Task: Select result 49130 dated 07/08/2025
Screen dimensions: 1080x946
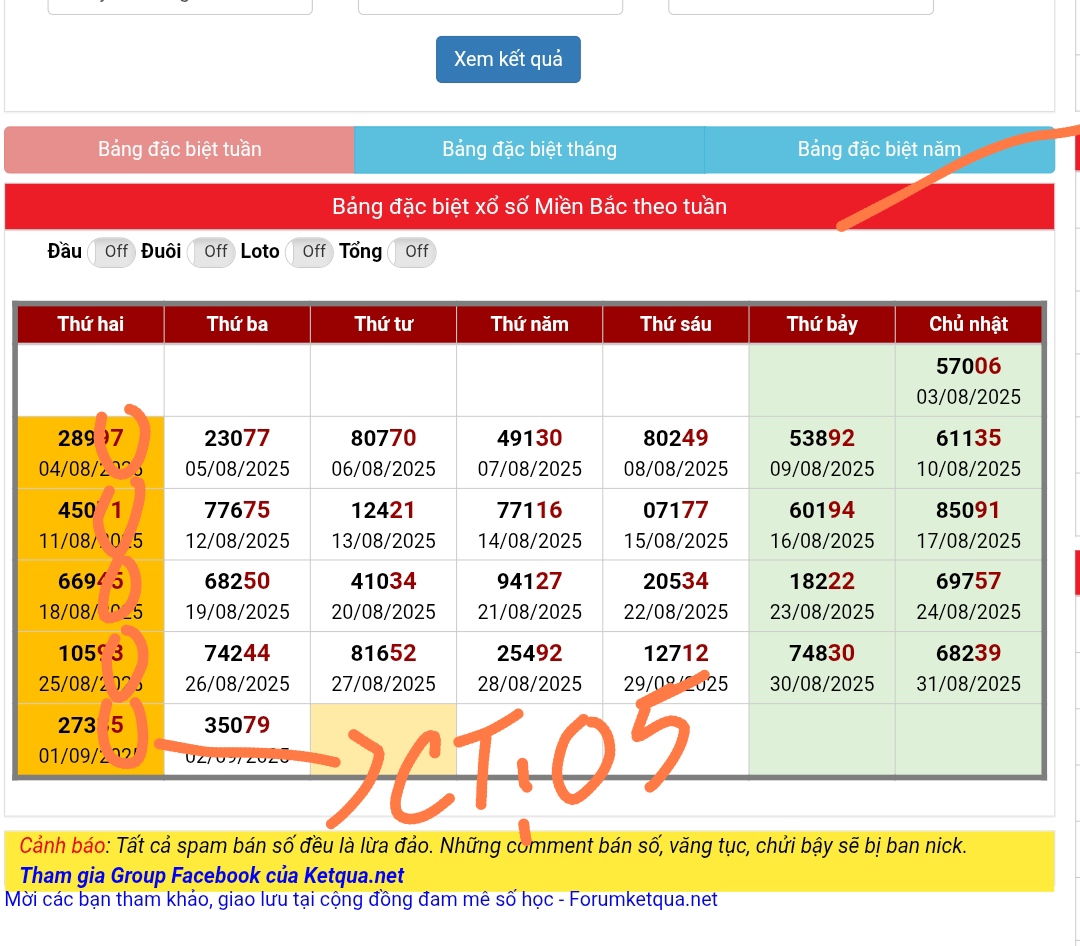Action: click(x=529, y=453)
